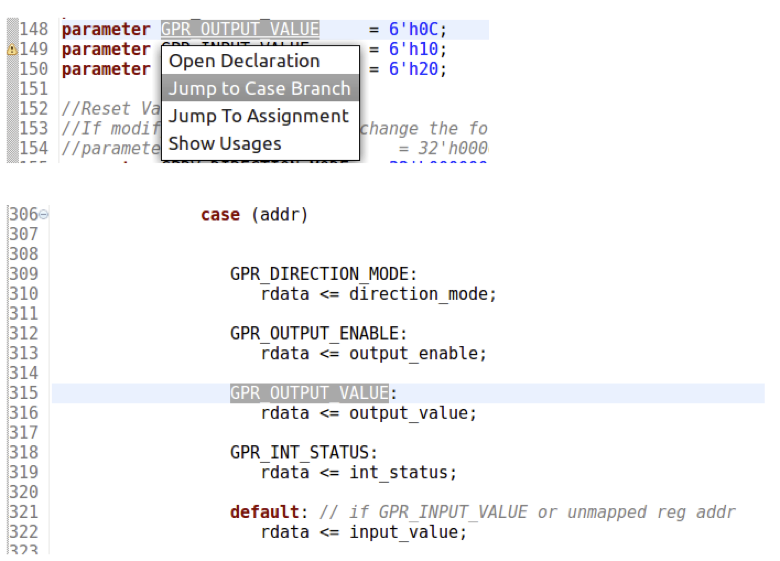Choose Jump to Case Branch menu entry
The image size is (780, 561).
pos(260,88)
